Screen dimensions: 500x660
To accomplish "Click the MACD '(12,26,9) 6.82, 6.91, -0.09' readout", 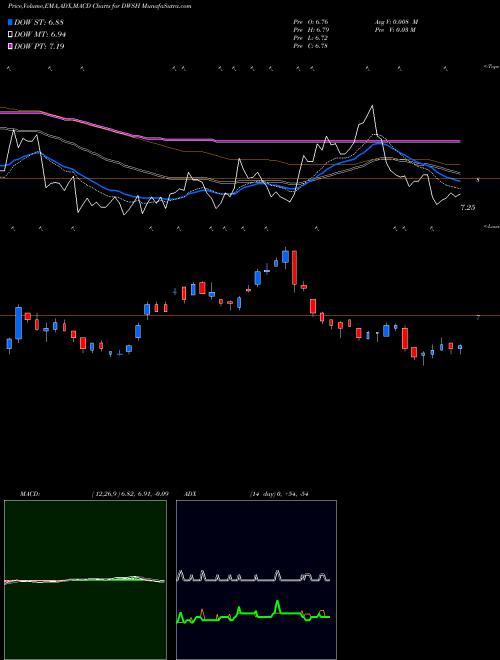I will (x=130, y=494).
